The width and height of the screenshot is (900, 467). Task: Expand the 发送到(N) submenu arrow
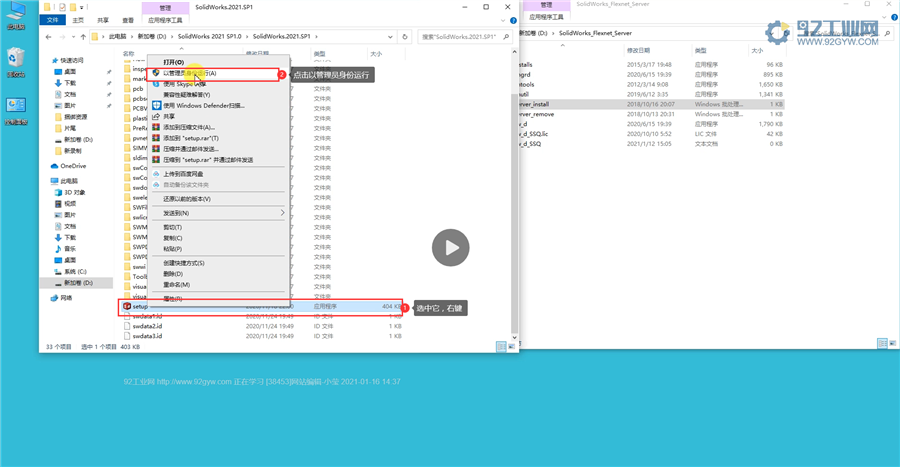282,213
